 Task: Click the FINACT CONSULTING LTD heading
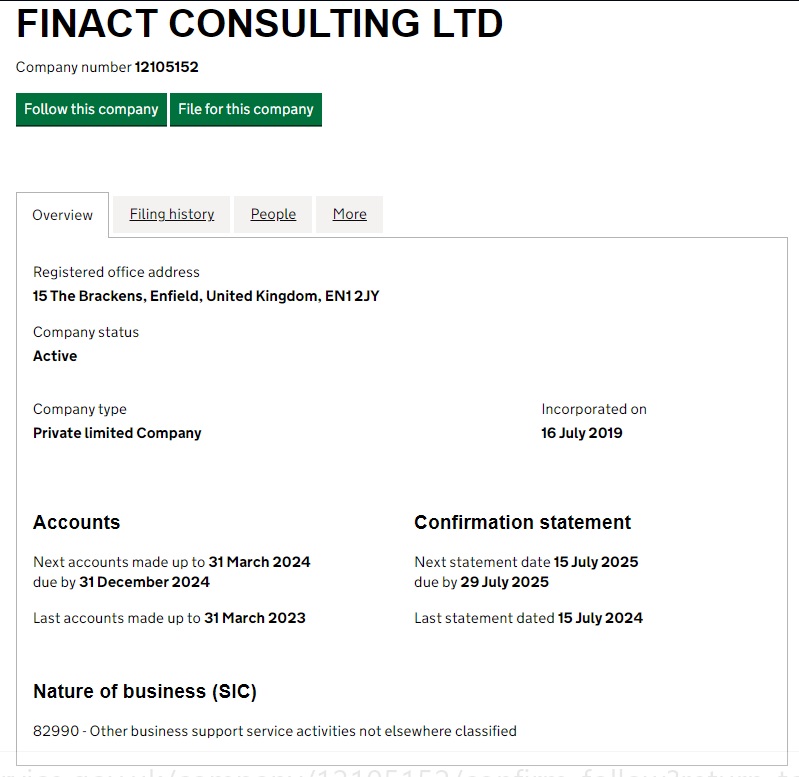(x=260, y=24)
